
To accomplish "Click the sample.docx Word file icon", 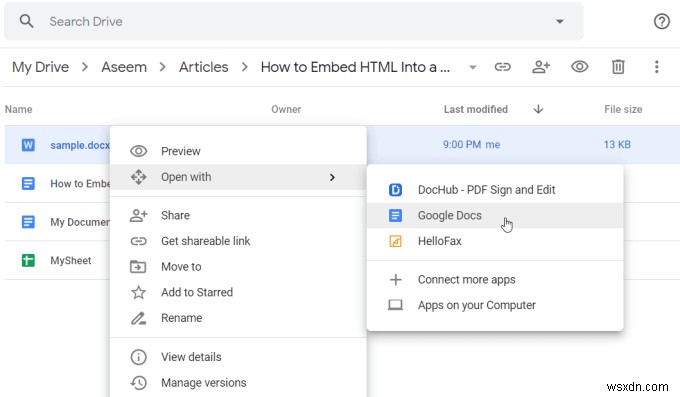I will point(28,145).
